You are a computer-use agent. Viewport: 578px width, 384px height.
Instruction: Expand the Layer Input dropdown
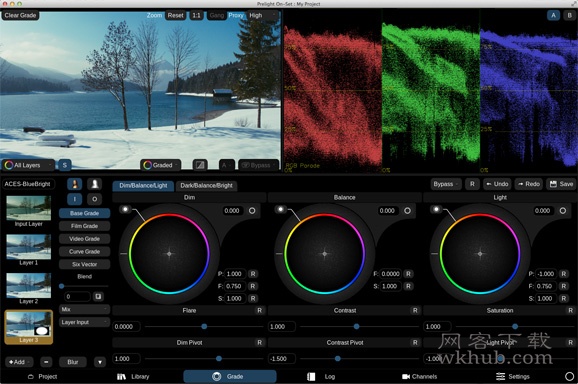click(84, 322)
